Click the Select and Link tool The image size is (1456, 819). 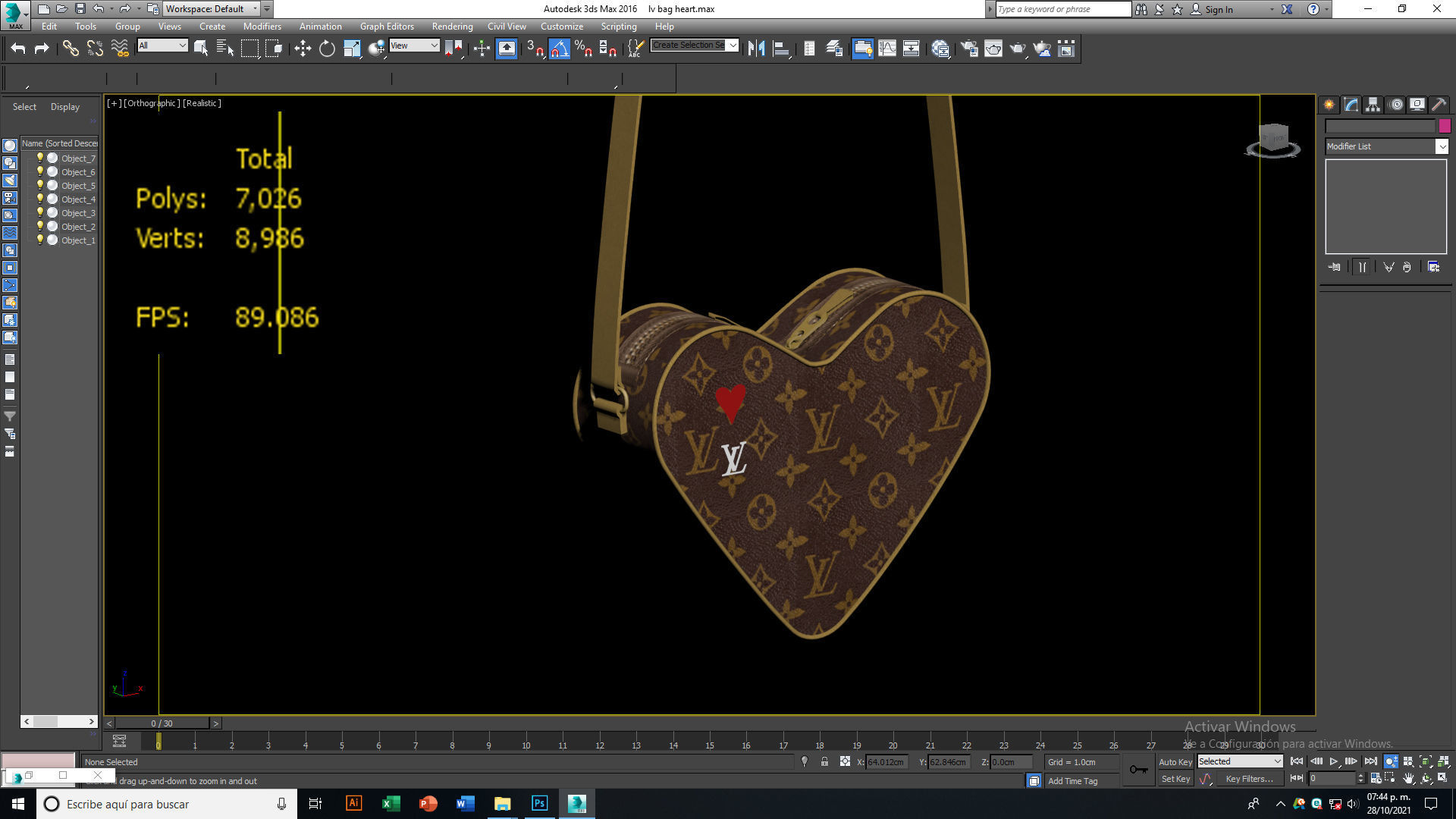tap(71, 49)
